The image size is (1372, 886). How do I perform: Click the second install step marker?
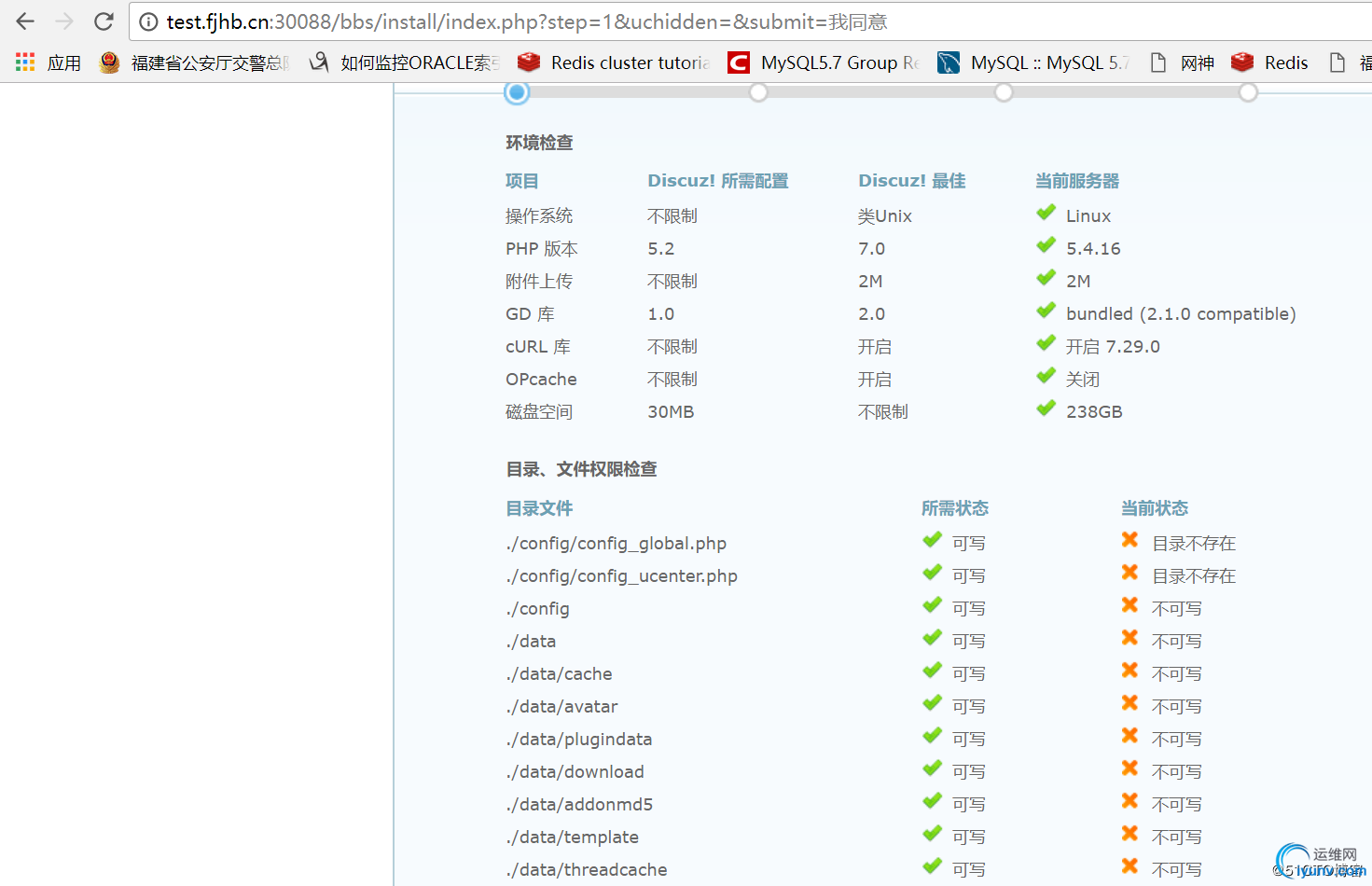(x=759, y=92)
